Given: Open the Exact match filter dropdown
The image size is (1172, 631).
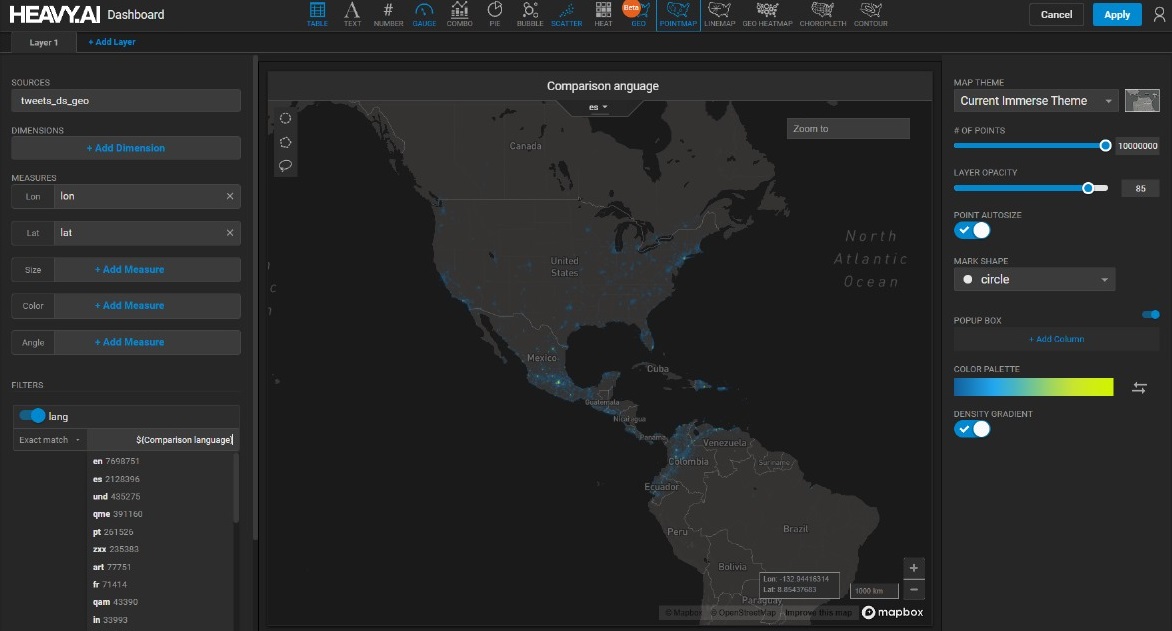Looking at the screenshot, I should (x=50, y=440).
